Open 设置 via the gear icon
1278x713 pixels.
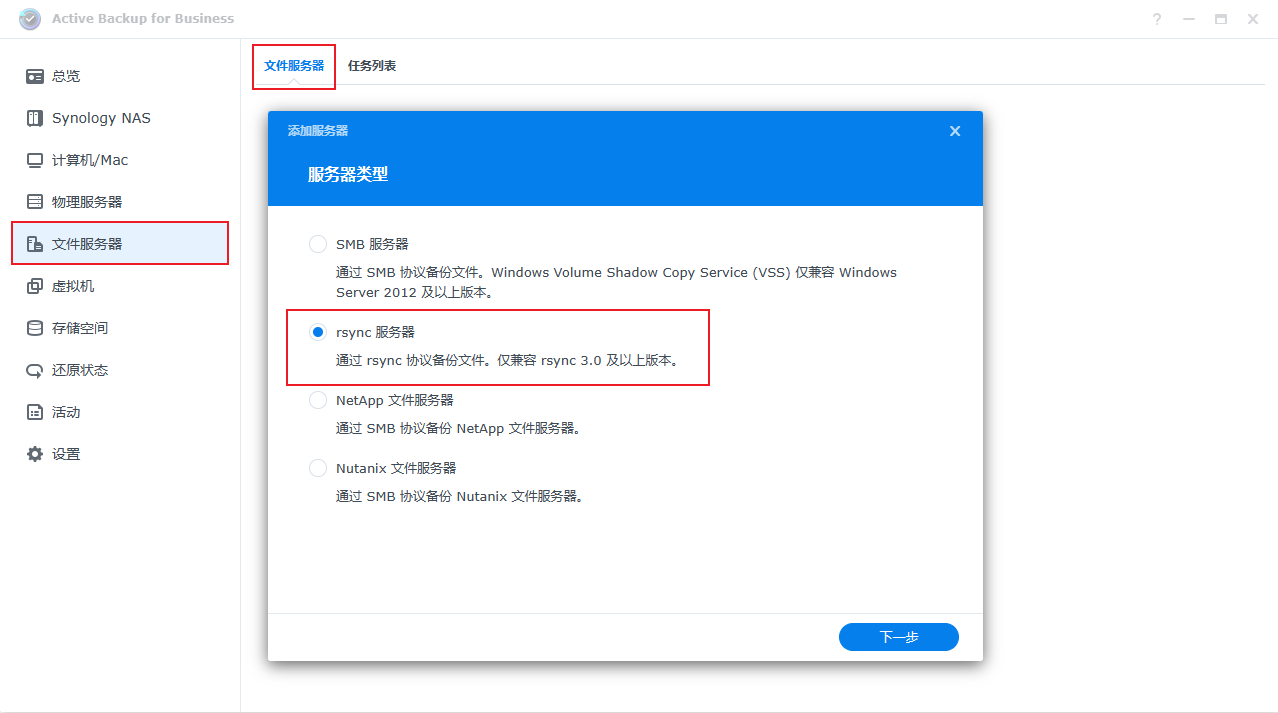35,454
